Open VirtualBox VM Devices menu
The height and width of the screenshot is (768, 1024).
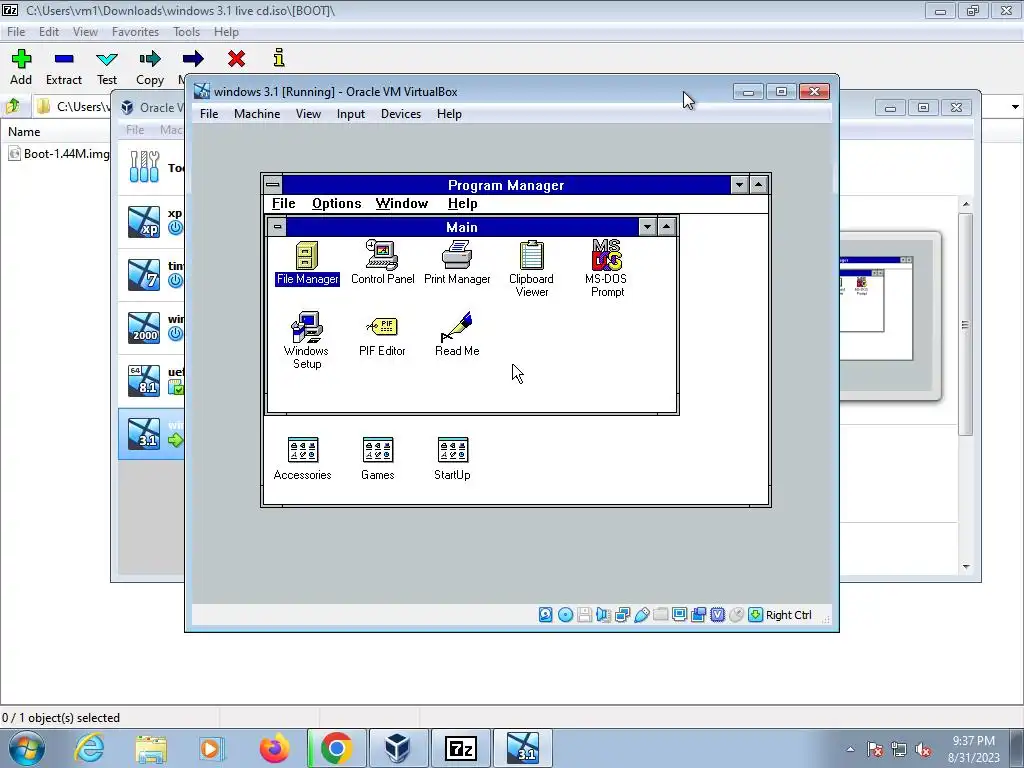pyautogui.click(x=400, y=114)
